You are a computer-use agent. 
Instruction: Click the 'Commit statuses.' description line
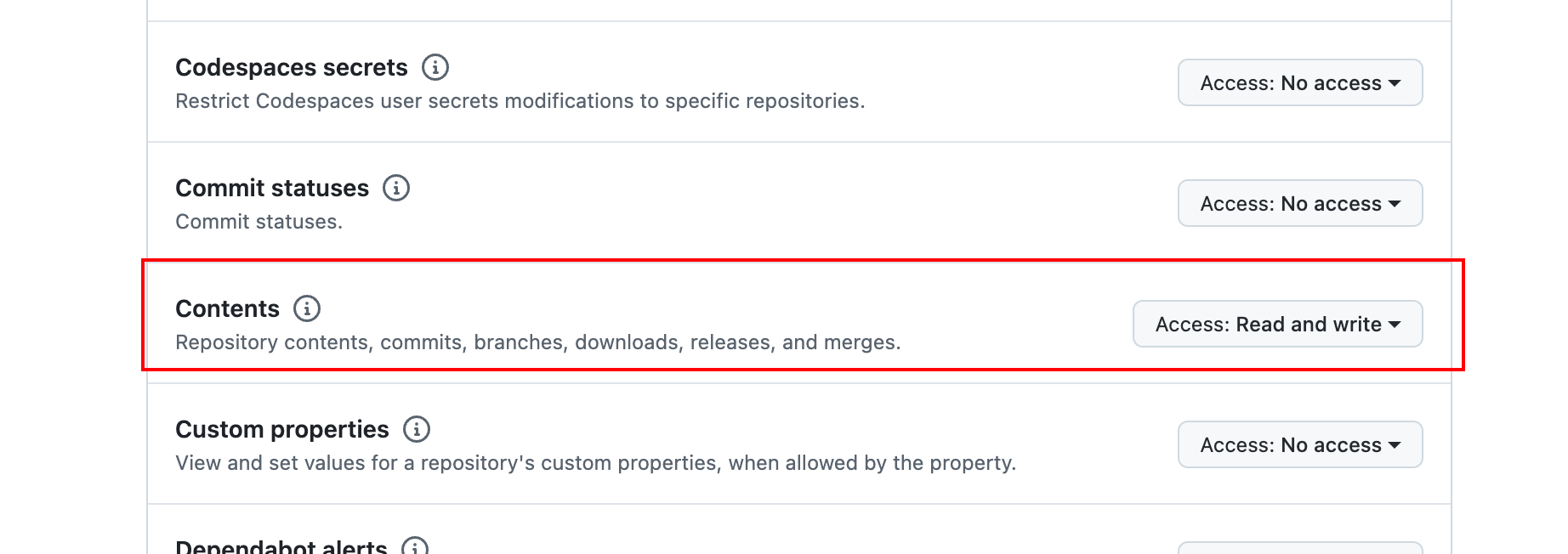coord(258,222)
